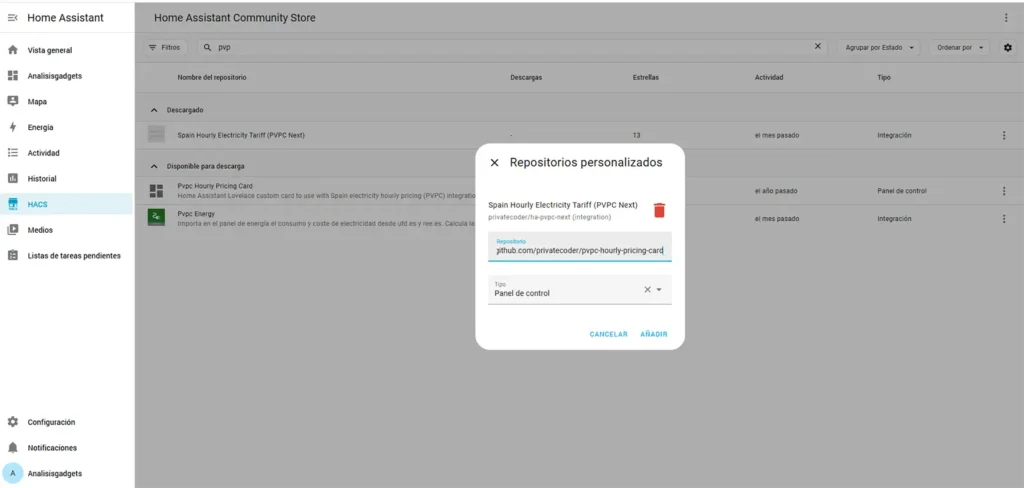Open Pvpc Hourly Pricing Card repository row
1024x488 pixels.
[579, 191]
